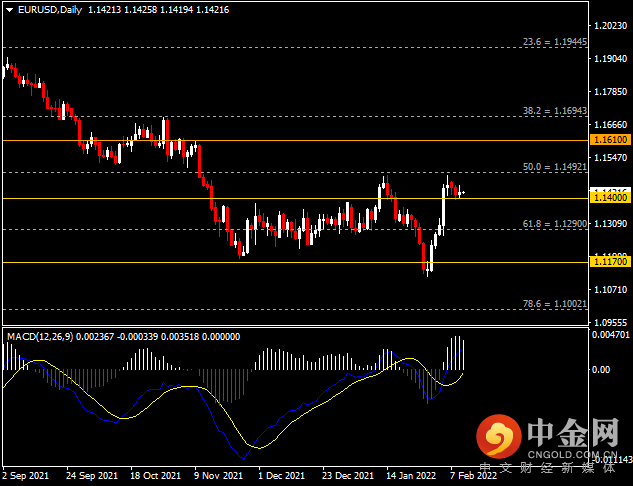Click the CNGOLD round logo icon
The image size is (633, 486).
pyautogui.click(x=499, y=437)
